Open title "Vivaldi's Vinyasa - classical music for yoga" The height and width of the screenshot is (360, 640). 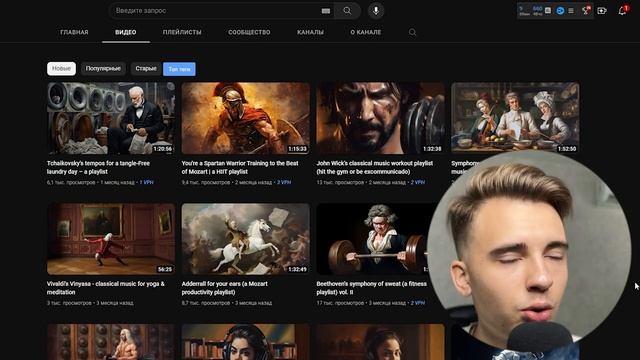[x=106, y=288]
